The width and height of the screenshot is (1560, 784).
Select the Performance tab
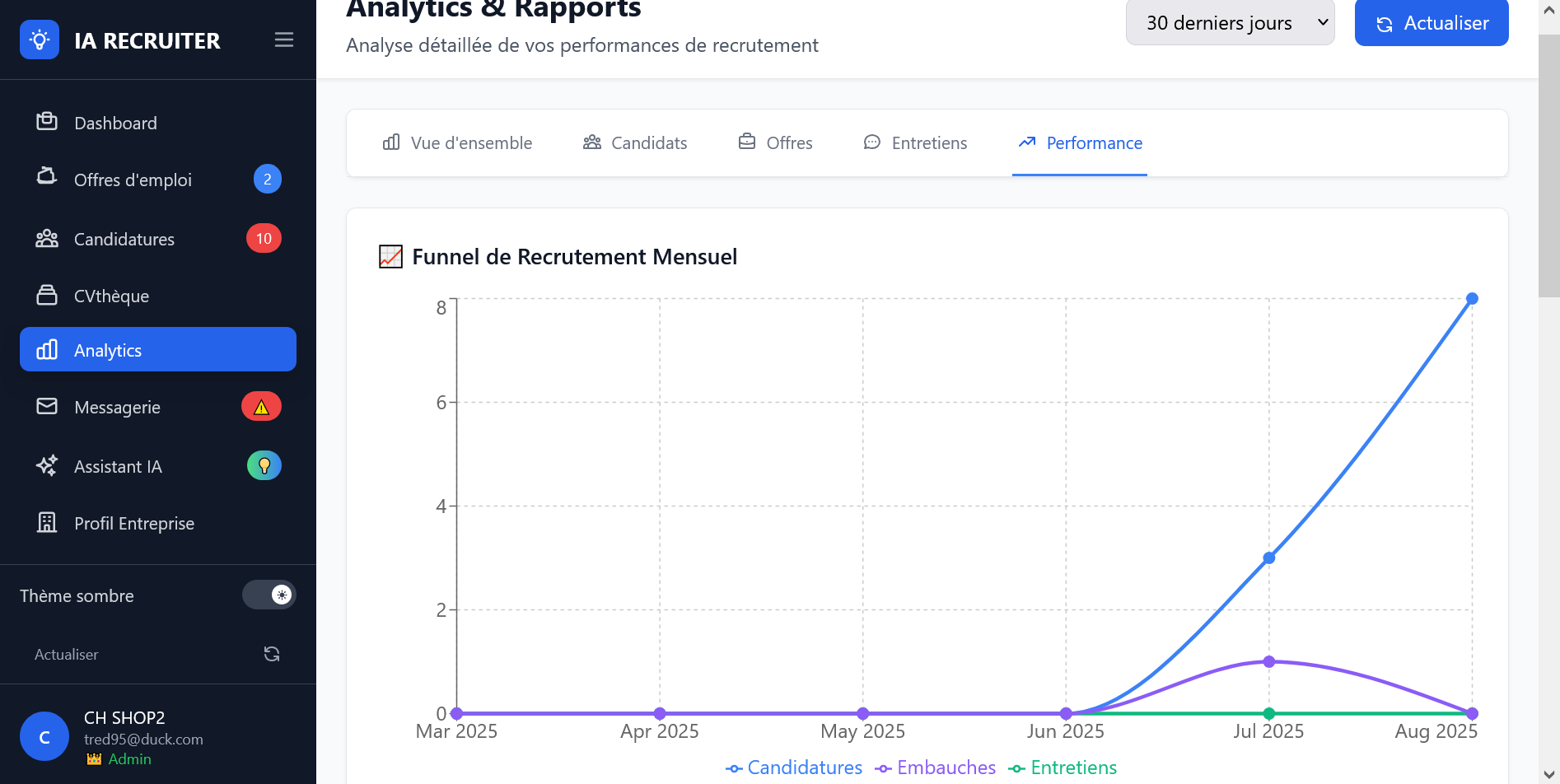click(x=1080, y=142)
